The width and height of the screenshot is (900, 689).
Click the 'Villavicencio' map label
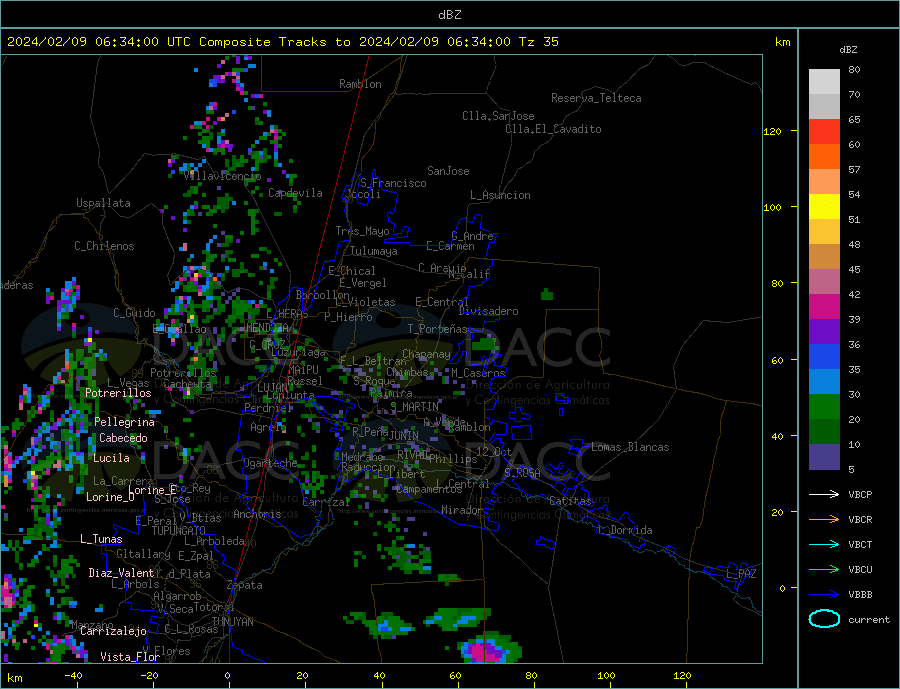tap(222, 176)
